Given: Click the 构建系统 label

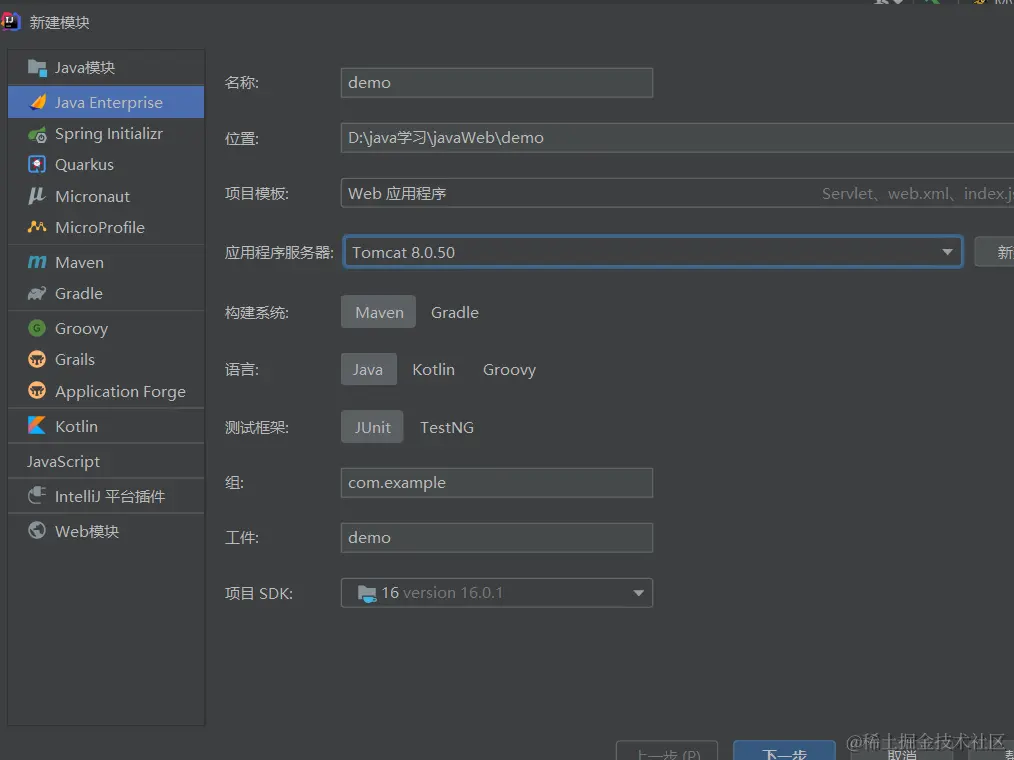Looking at the screenshot, I should 257,313.
